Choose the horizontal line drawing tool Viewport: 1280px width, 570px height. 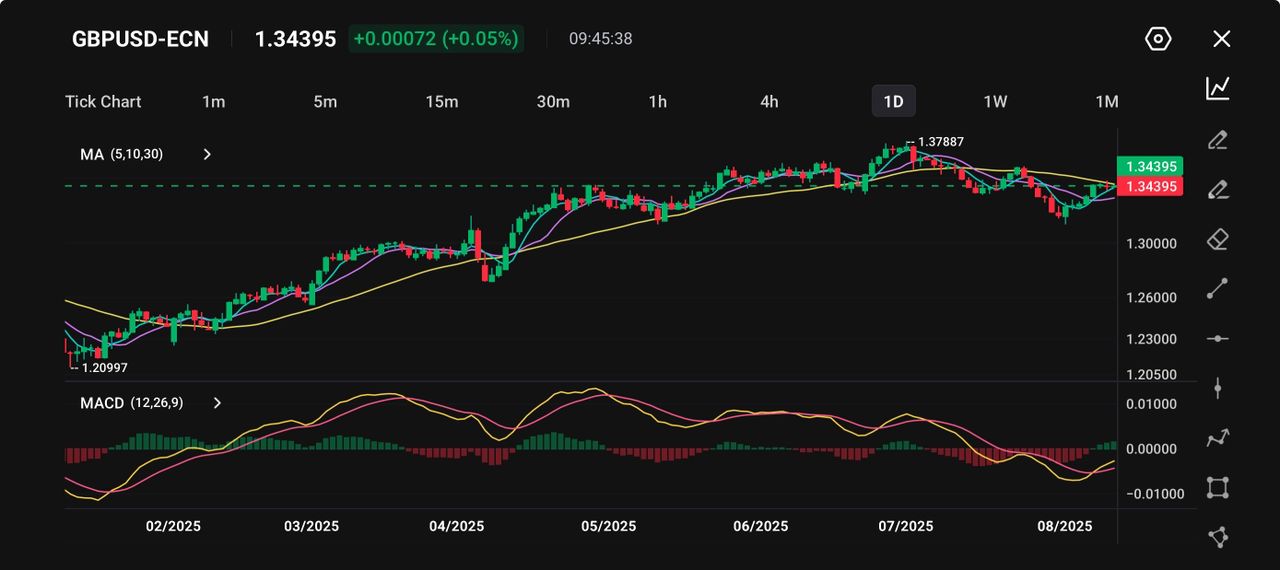tap(1217, 339)
